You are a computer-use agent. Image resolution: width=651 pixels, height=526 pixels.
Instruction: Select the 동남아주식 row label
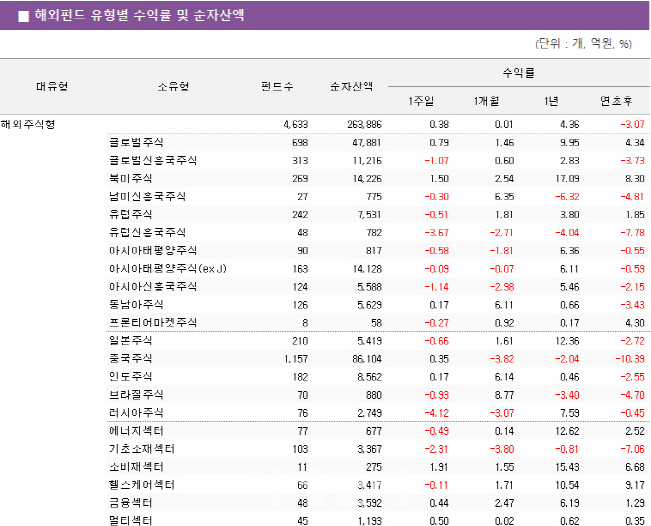click(x=136, y=305)
